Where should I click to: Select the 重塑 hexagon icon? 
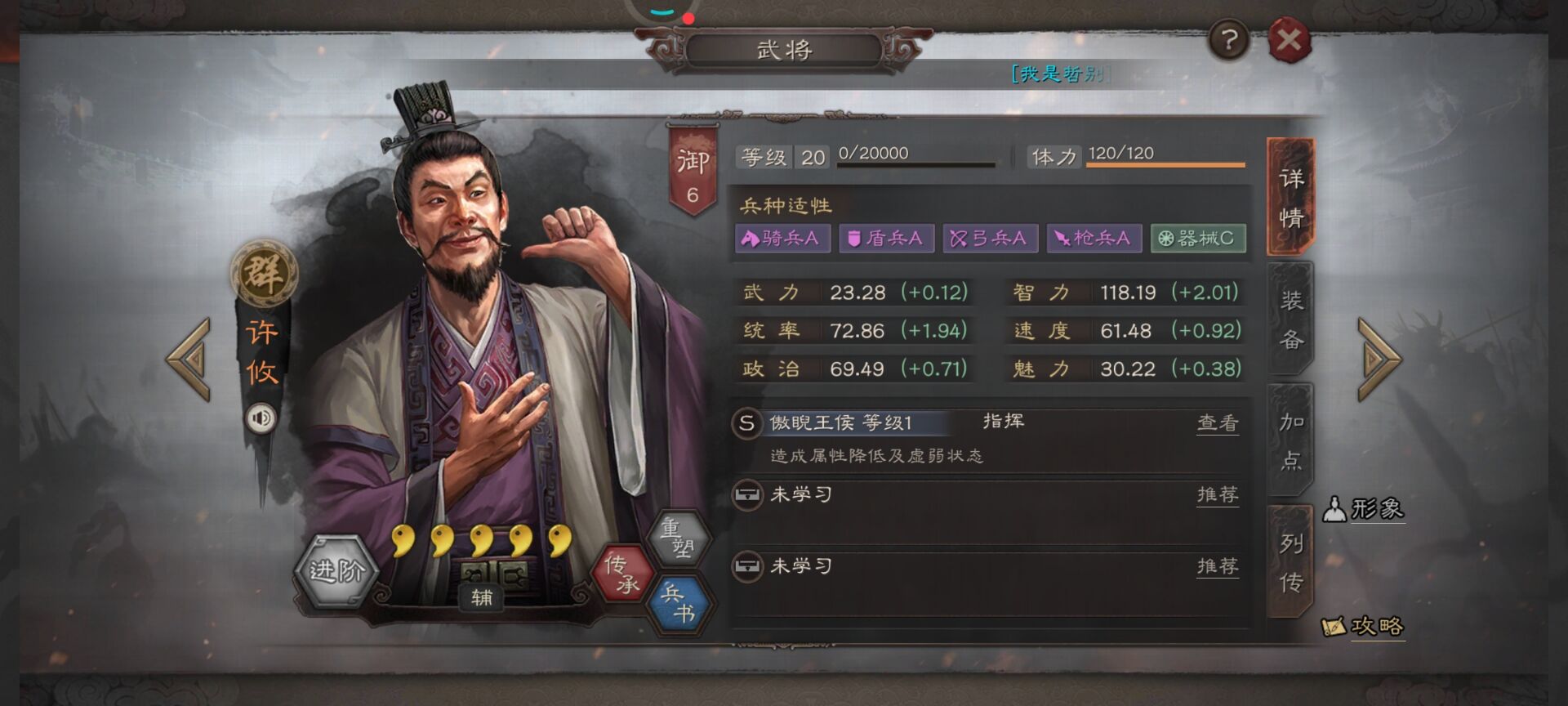(678, 538)
